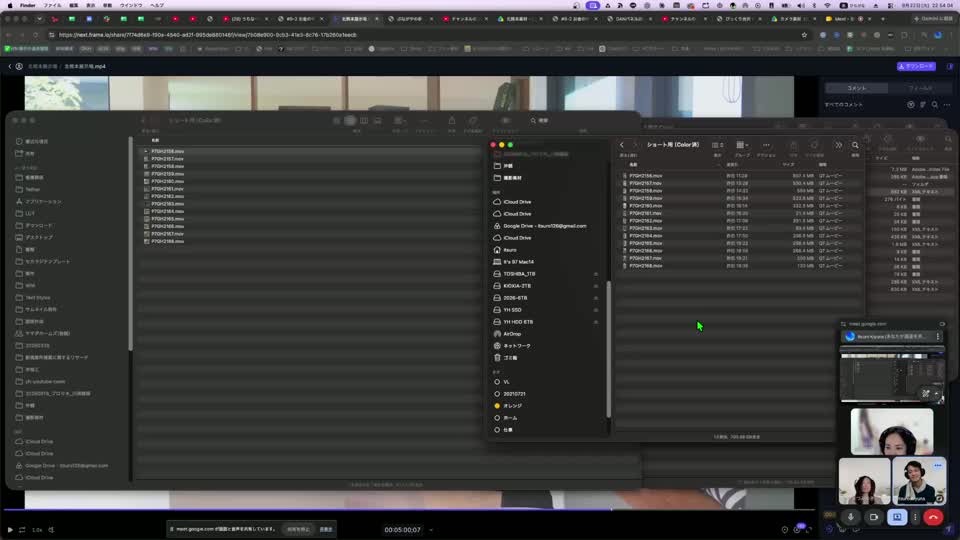Open the アクション ellipsis menu in Finder
This screenshot has height=540, width=960.
click(x=766, y=145)
